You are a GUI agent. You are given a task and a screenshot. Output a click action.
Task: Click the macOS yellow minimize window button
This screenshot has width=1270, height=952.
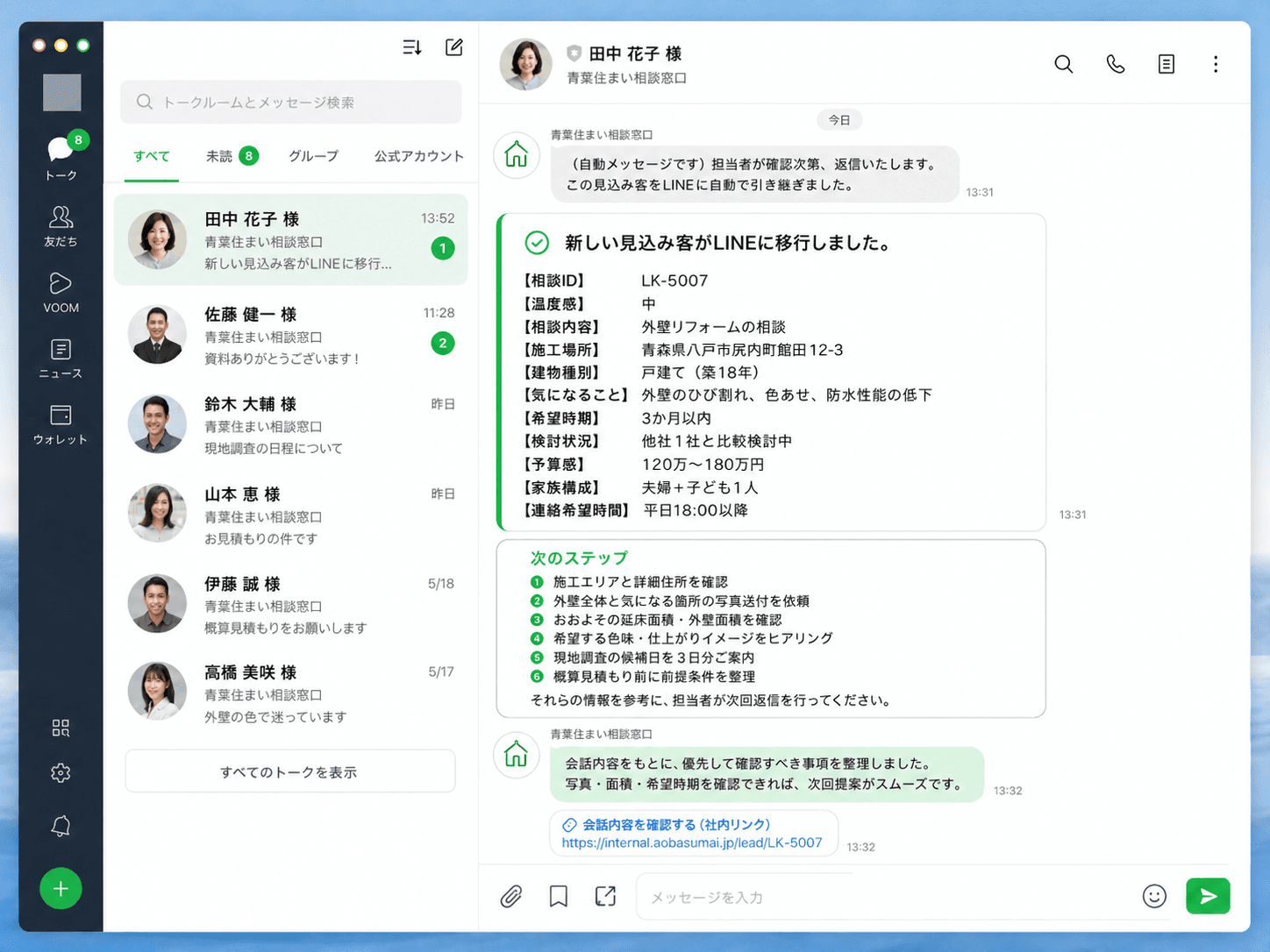[x=61, y=46]
